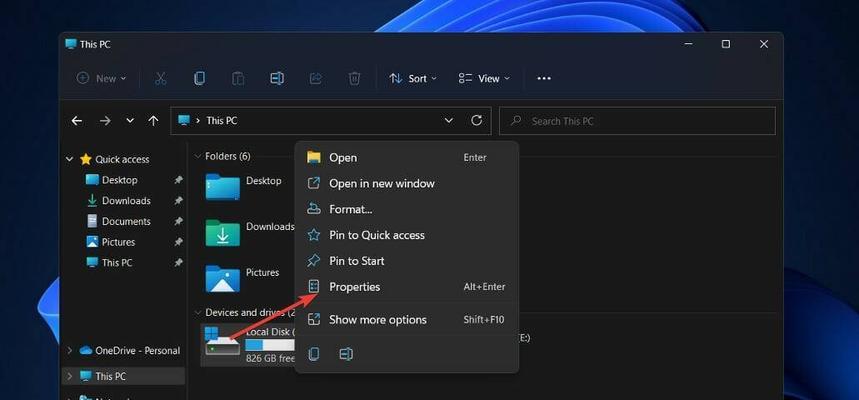Select the Local Disk drive icon
The image size is (859, 400).
[x=222, y=341]
